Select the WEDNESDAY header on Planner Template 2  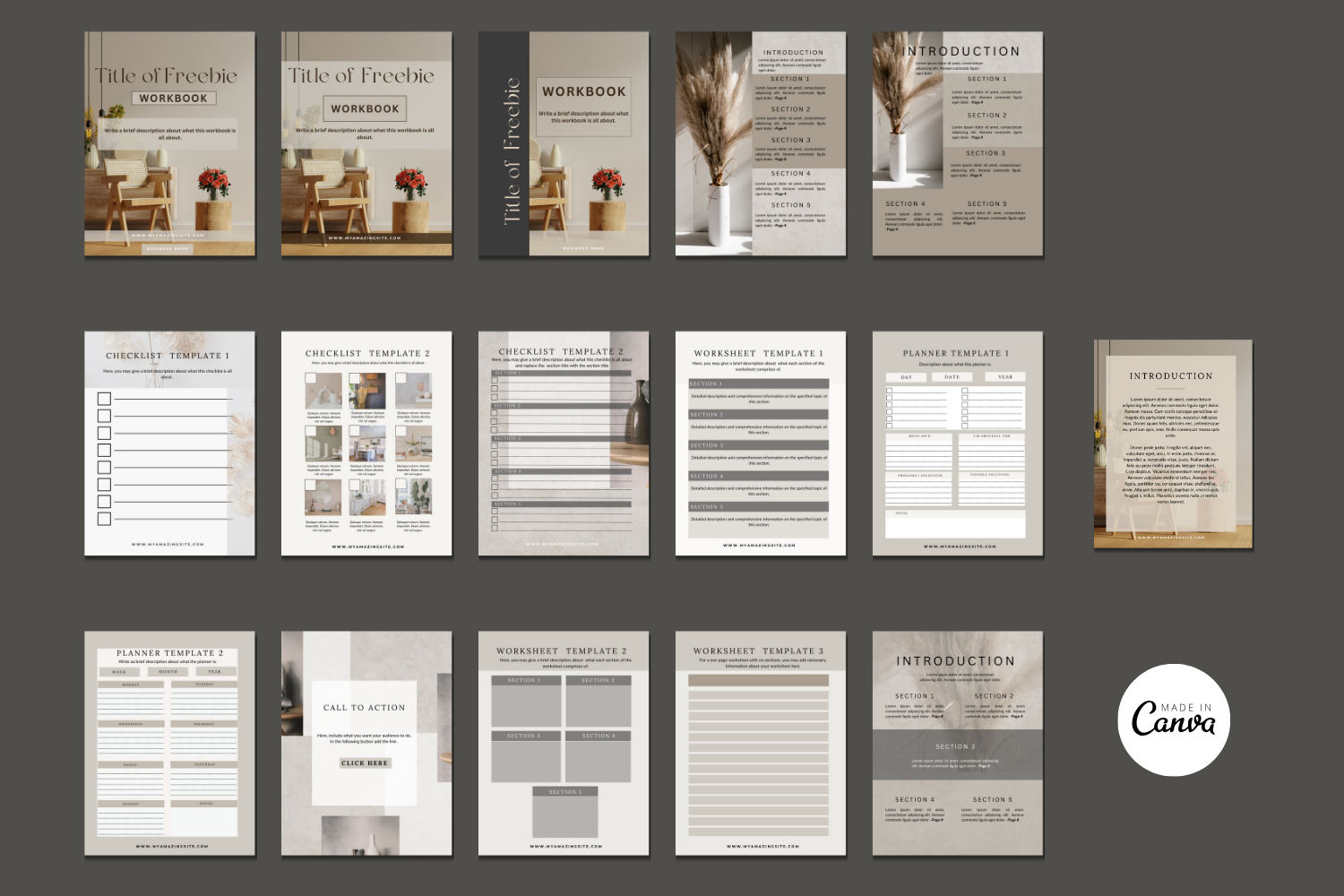pyautogui.click(x=131, y=724)
